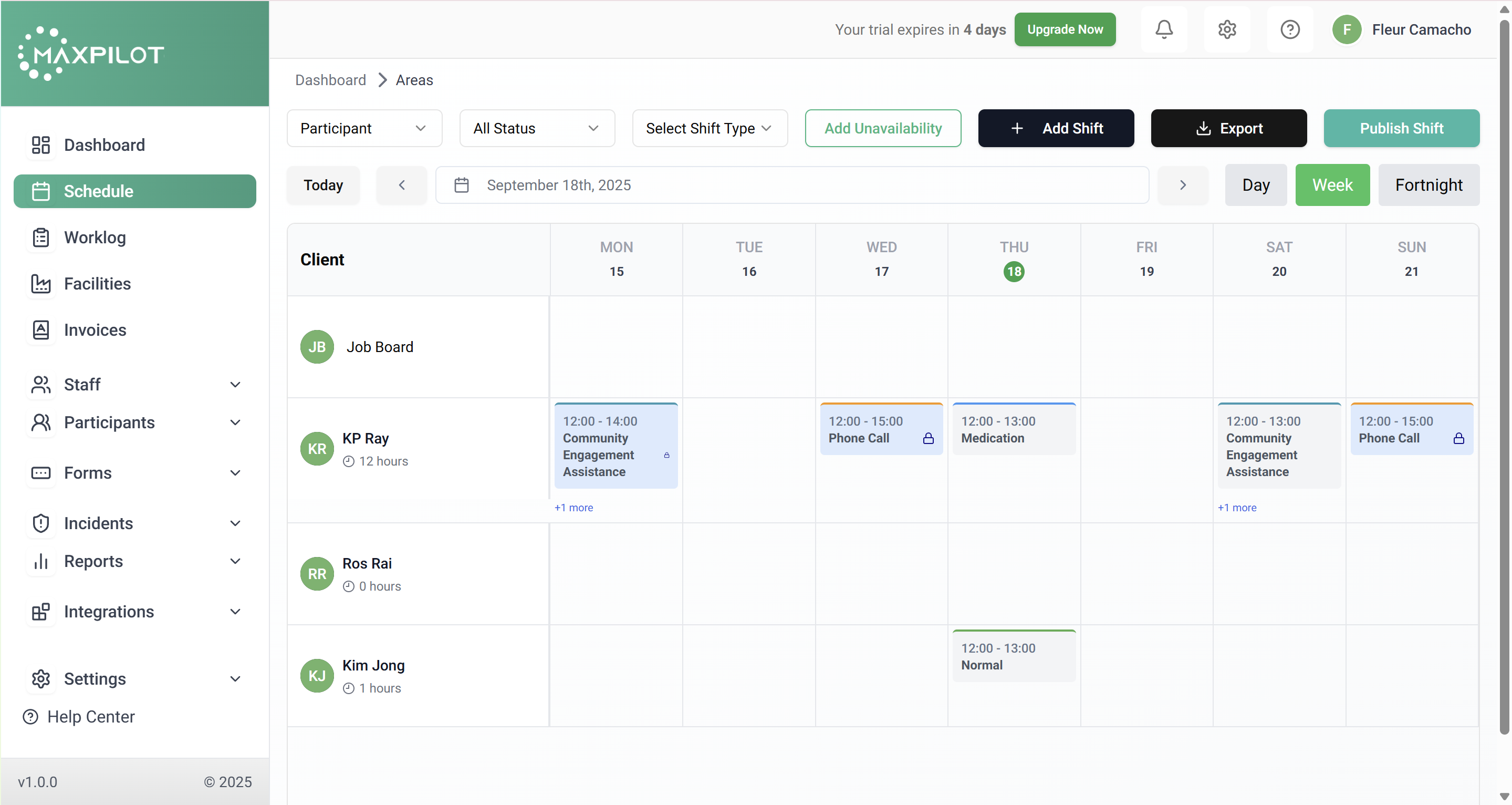Screen dimensions: 1512x805
Task: Open the All Status dropdown
Action: click(537, 129)
